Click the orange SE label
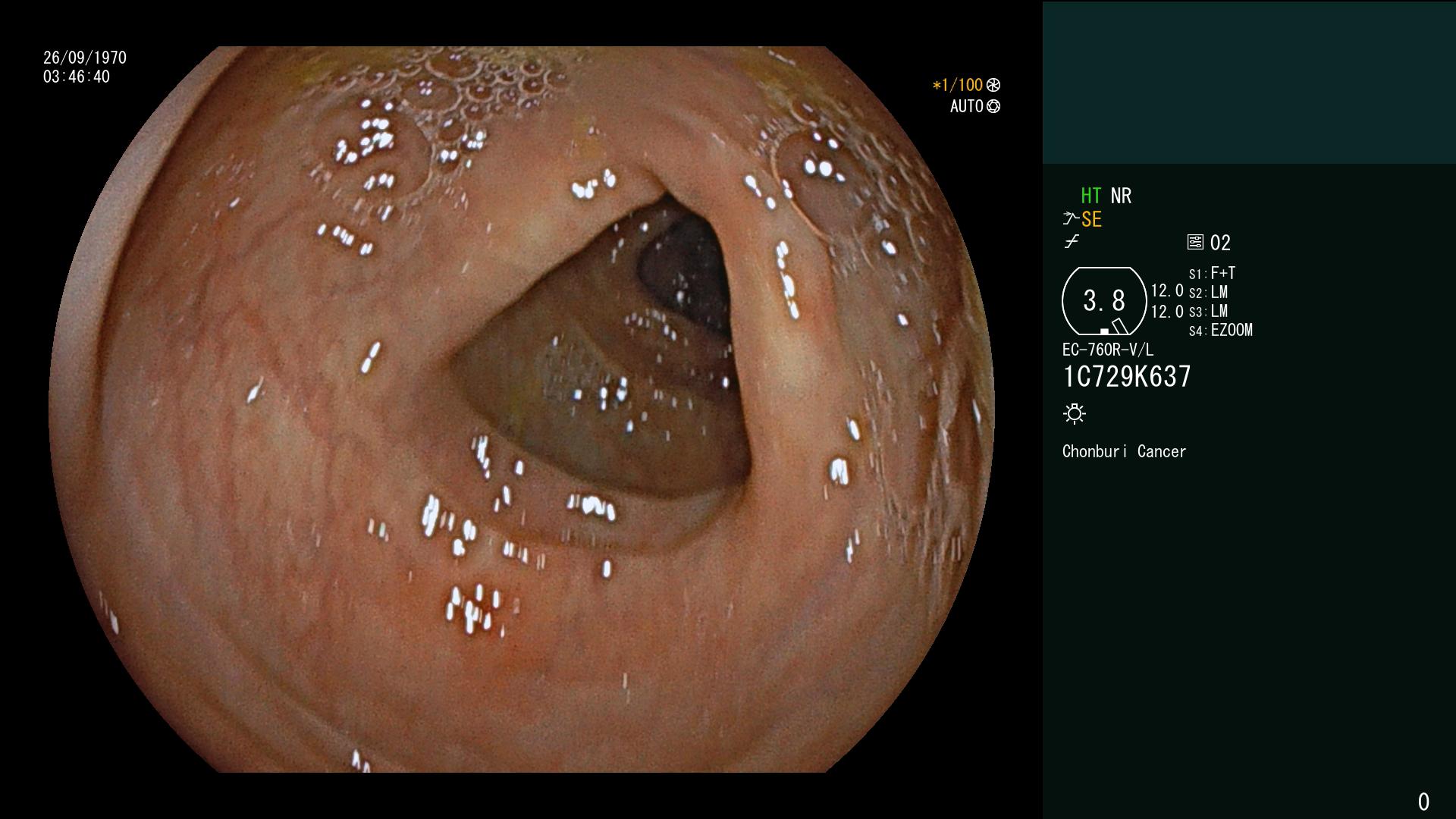Viewport: 1456px width, 819px height. click(x=1091, y=220)
